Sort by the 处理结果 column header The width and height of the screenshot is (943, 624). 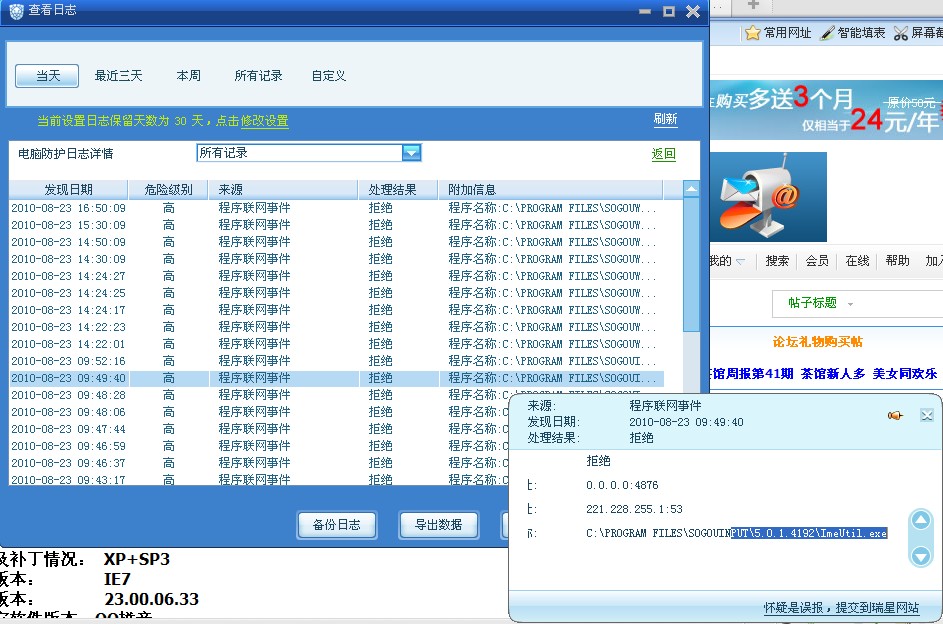[398, 189]
